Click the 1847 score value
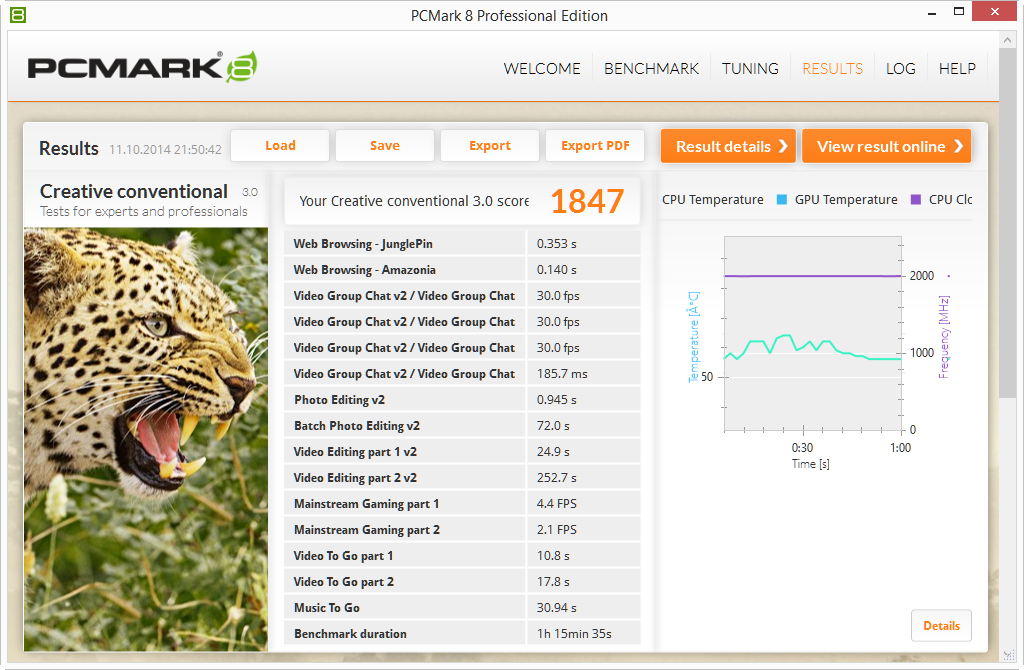Image resolution: width=1024 pixels, height=670 pixels. pos(587,201)
